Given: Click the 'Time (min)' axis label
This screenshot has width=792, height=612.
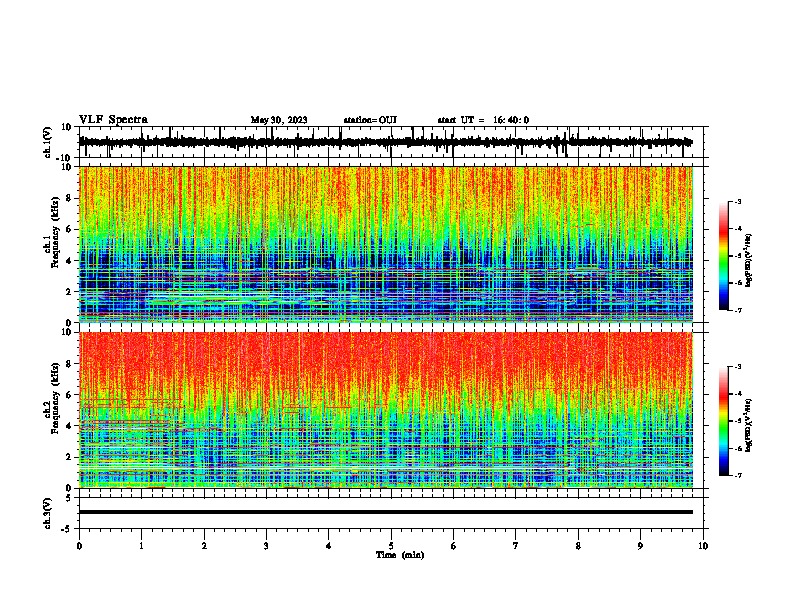Looking at the screenshot, I should pyautogui.click(x=400, y=555).
